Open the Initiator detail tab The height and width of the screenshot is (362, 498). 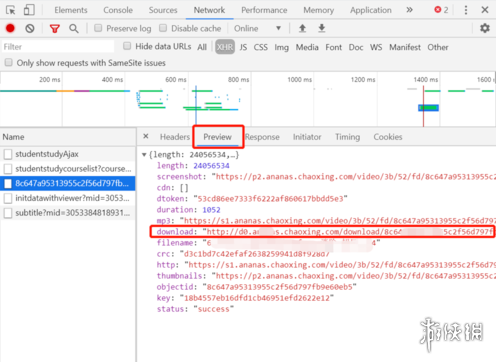(307, 137)
